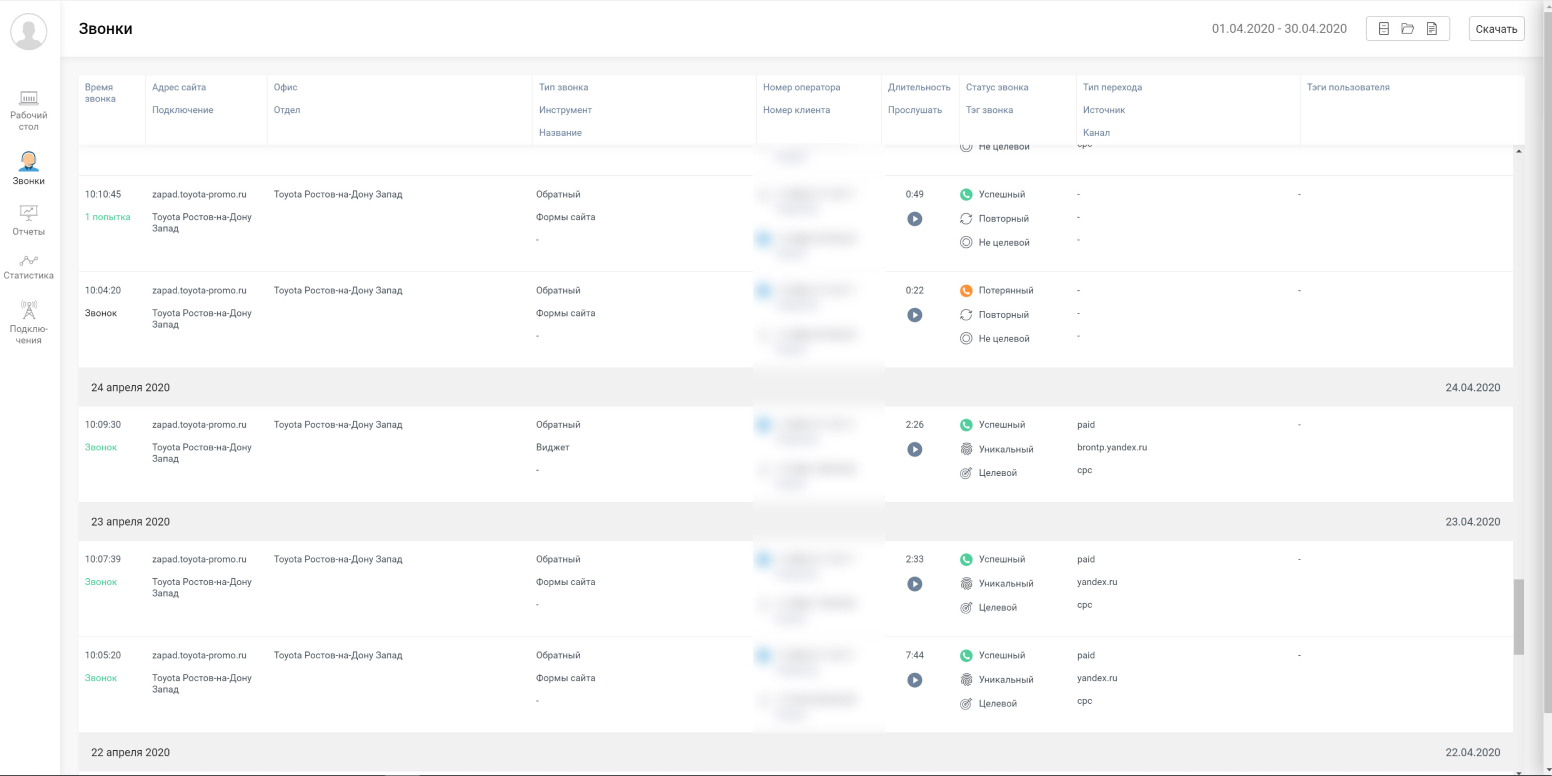1552x776 pixels.
Task: Go to Рабочий стол in sidebar
Action: (x=29, y=110)
